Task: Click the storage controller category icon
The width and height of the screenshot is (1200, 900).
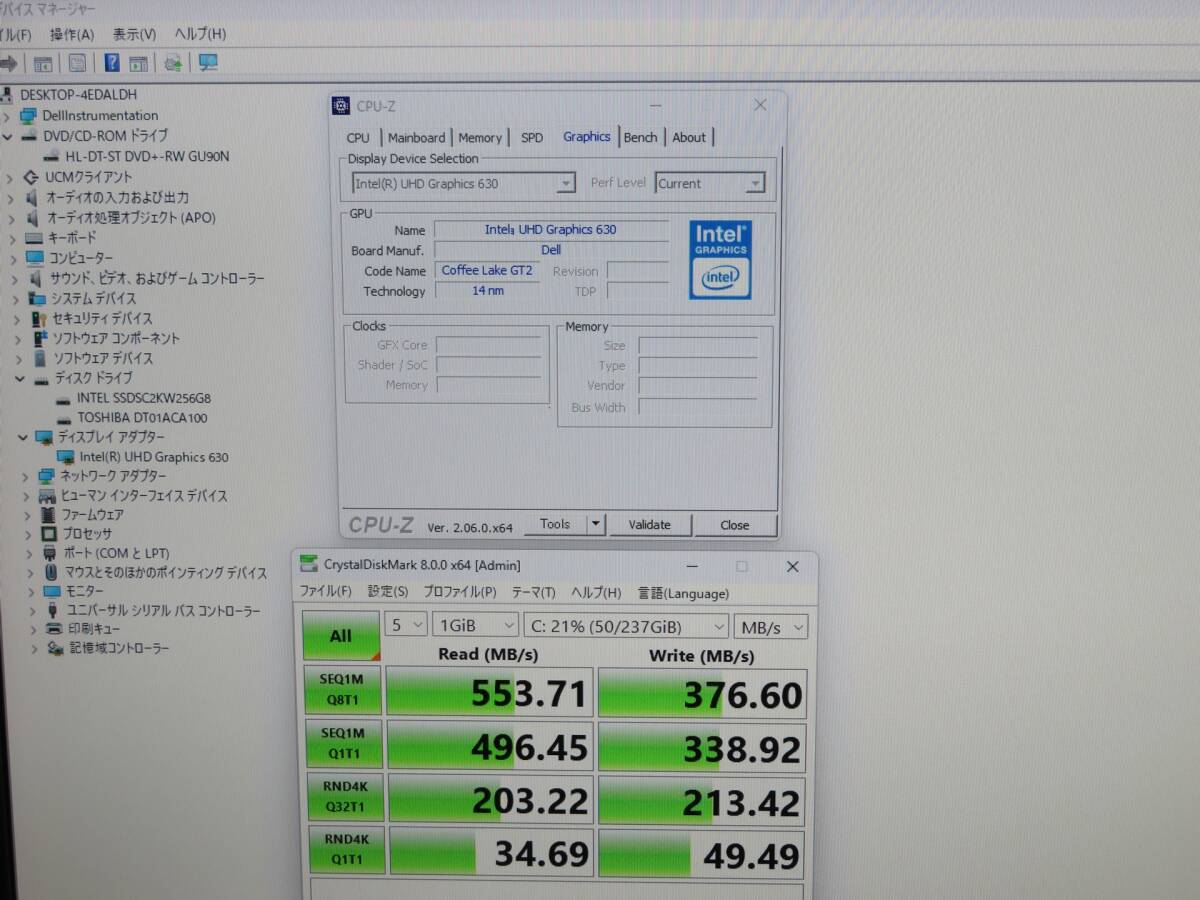Action: coord(55,648)
